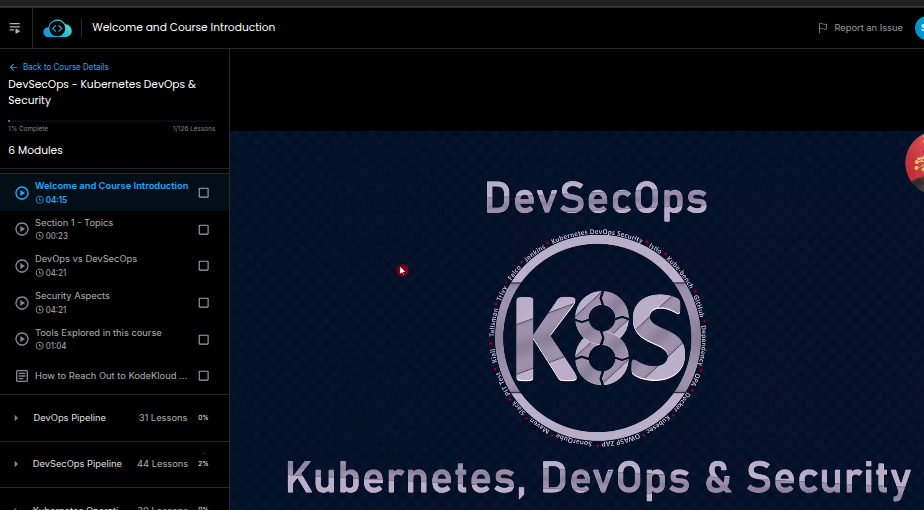
Task: Click the document icon for How to Reach Out
Action: tap(22, 376)
